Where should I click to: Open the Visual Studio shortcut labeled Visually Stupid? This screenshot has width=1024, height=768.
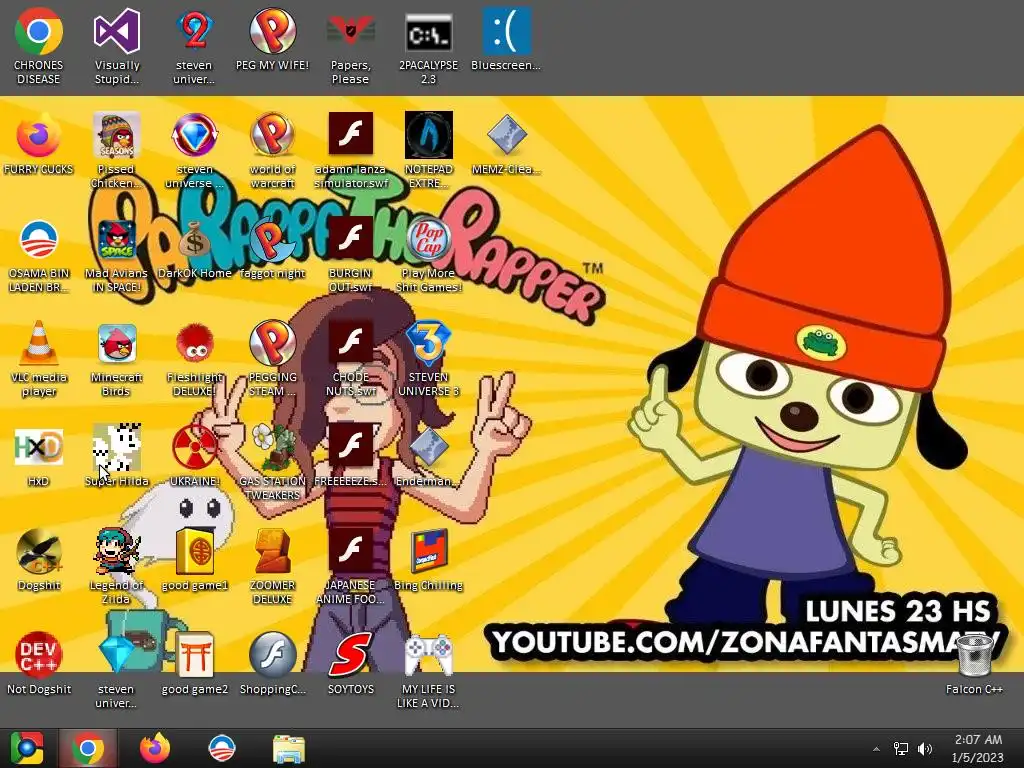coord(117,32)
